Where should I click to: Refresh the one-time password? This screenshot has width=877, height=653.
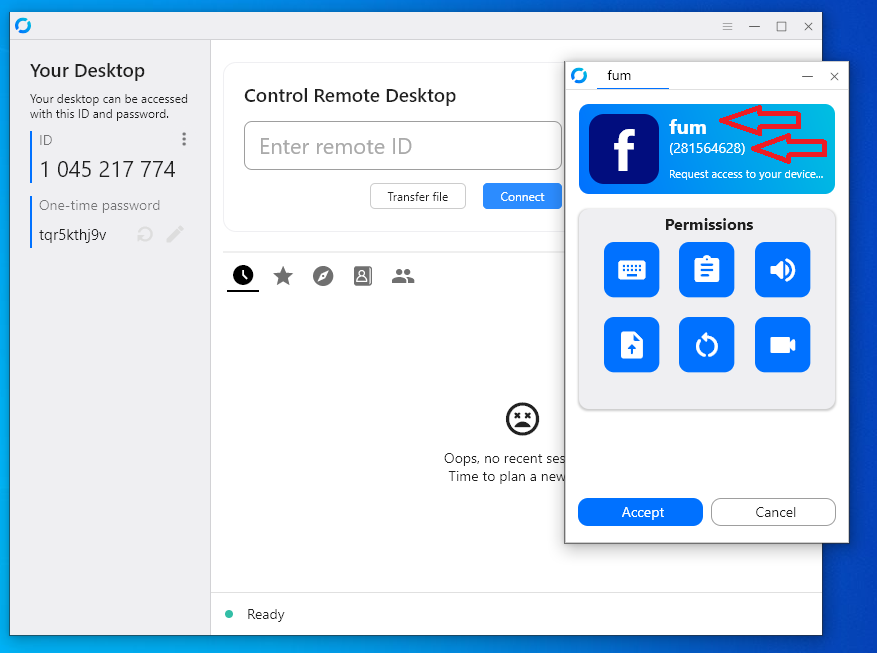pos(145,234)
